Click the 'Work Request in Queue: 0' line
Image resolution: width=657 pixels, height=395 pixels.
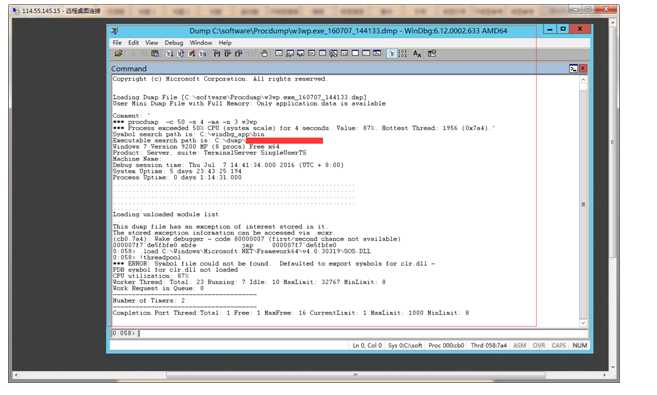coord(158,289)
